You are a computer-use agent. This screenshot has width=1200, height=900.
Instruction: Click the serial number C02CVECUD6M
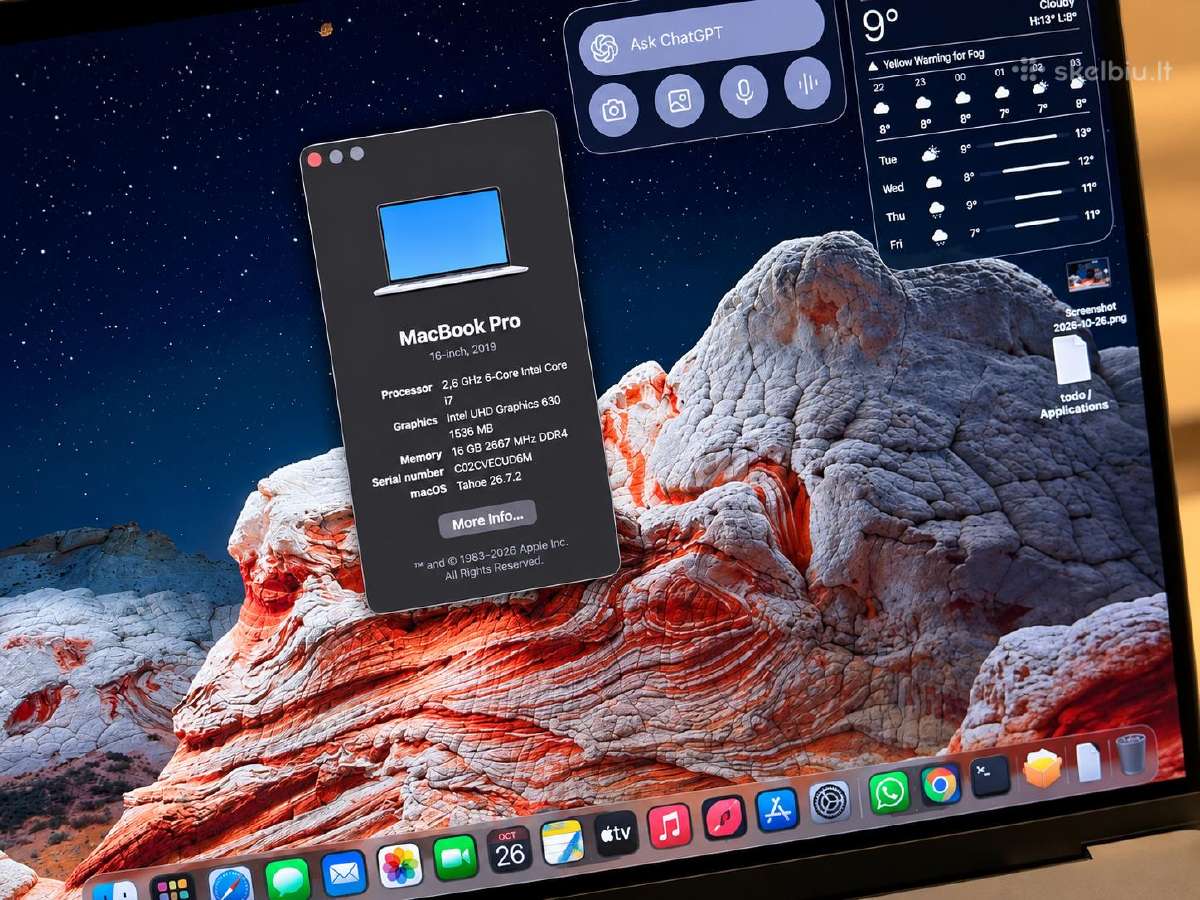point(493,461)
